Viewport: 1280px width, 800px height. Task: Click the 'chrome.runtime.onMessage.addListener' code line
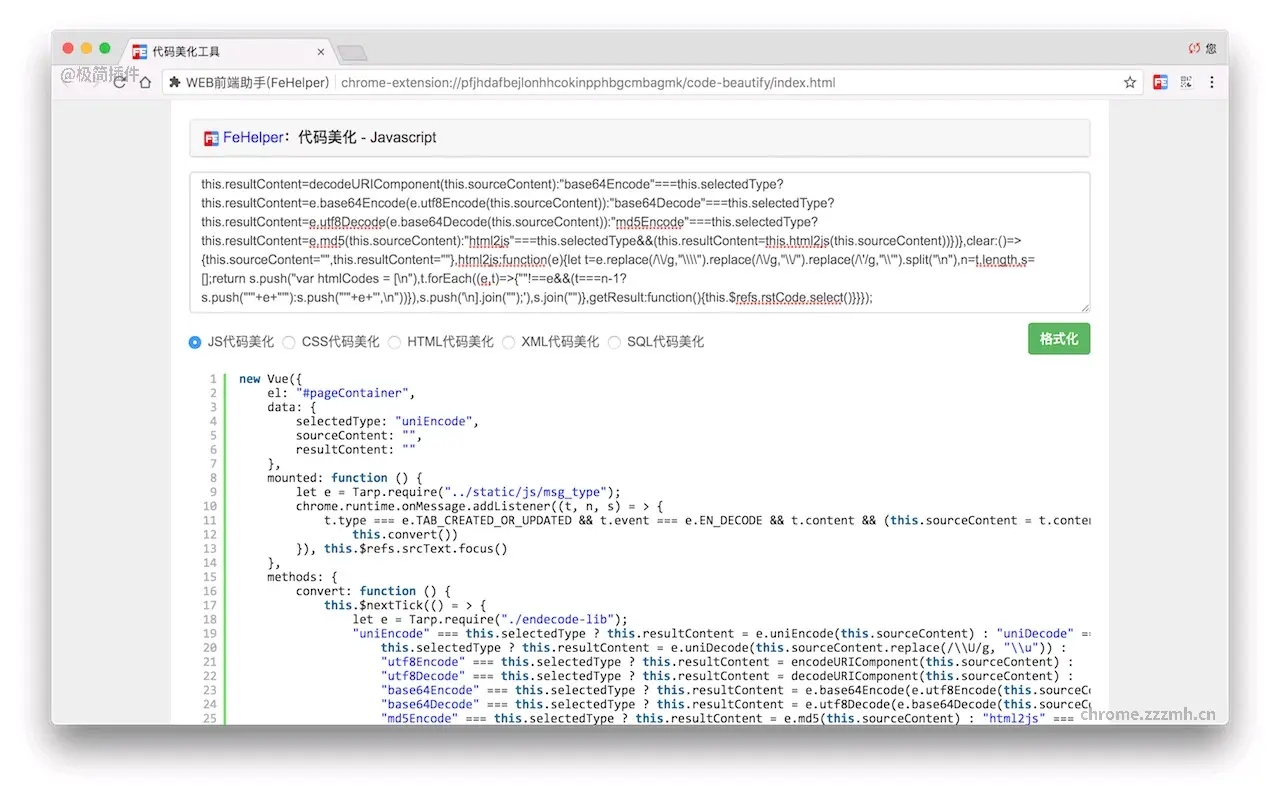click(479, 506)
